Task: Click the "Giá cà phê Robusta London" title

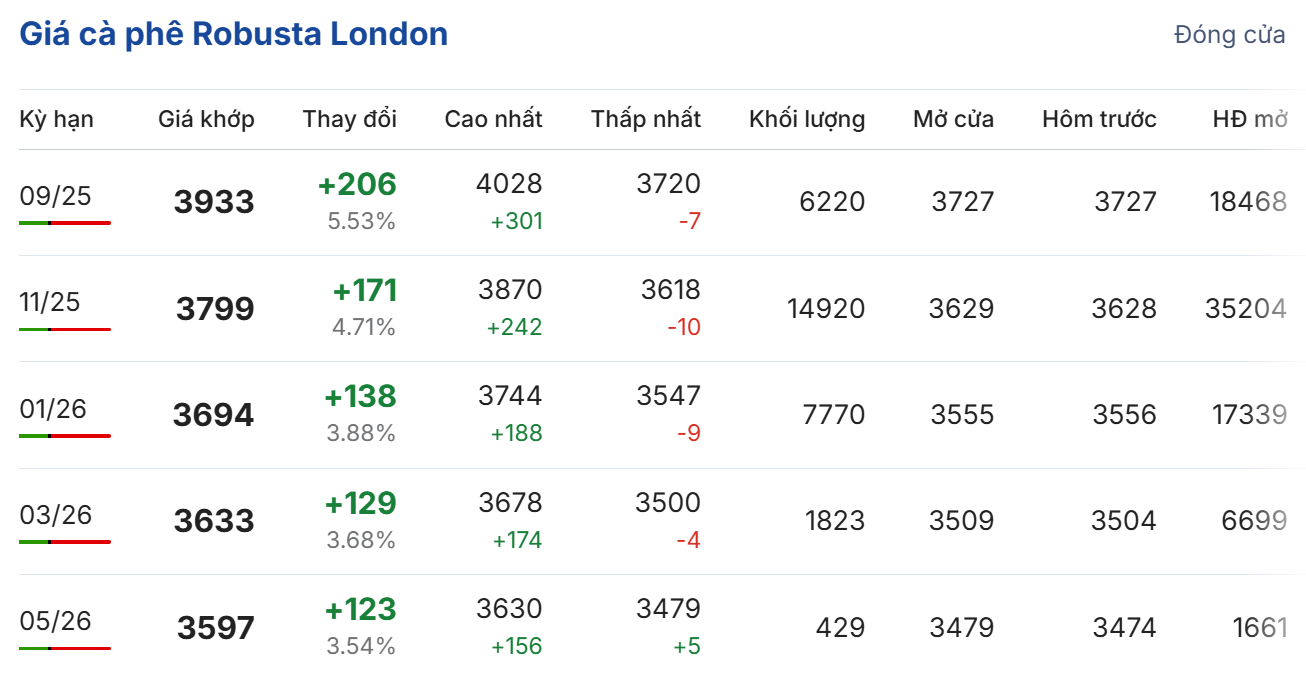Action: [233, 34]
